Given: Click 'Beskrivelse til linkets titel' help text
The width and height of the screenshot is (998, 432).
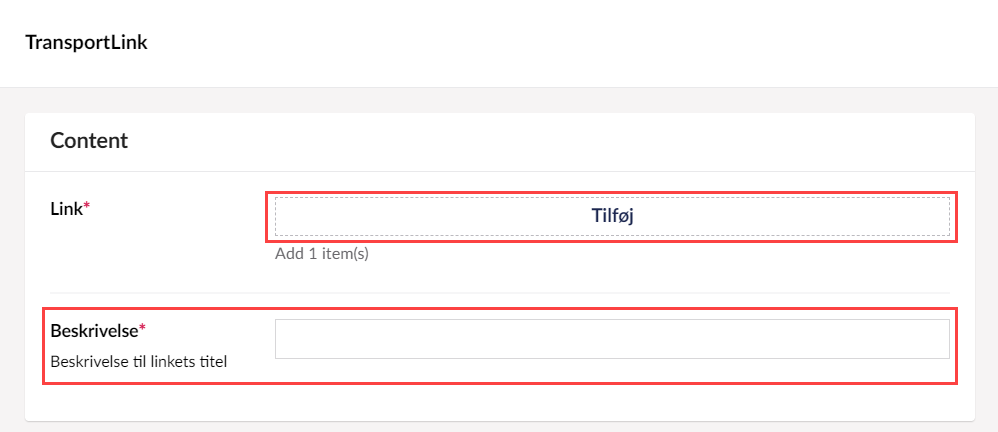Looking at the screenshot, I should point(139,361).
